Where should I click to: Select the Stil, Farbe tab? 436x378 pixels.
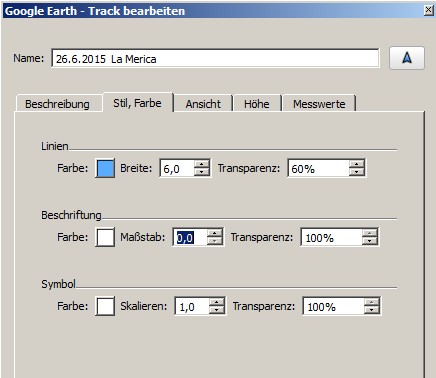[137, 103]
